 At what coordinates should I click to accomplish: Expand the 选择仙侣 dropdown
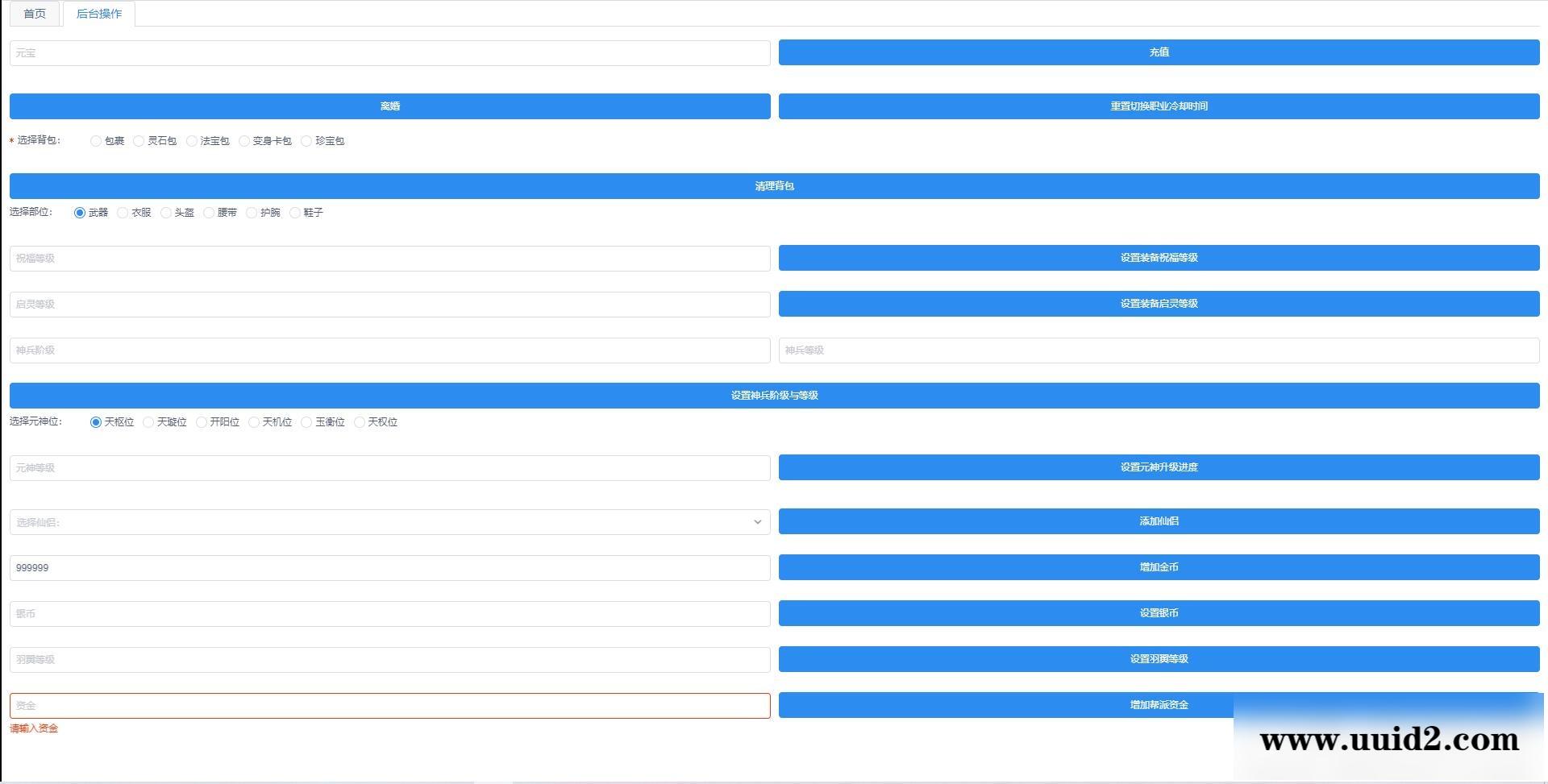click(x=389, y=522)
